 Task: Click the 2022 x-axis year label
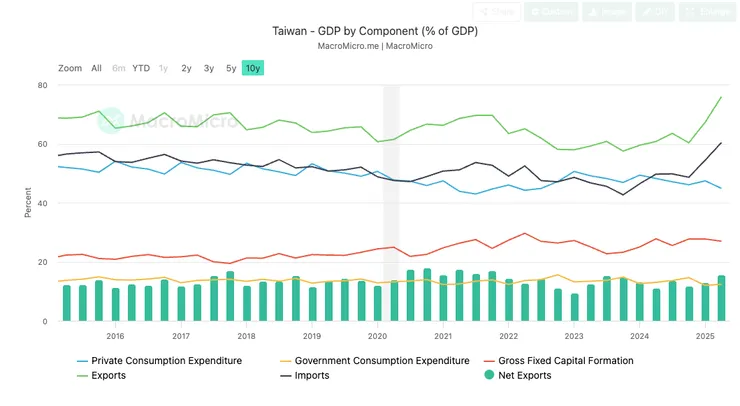[x=508, y=336]
